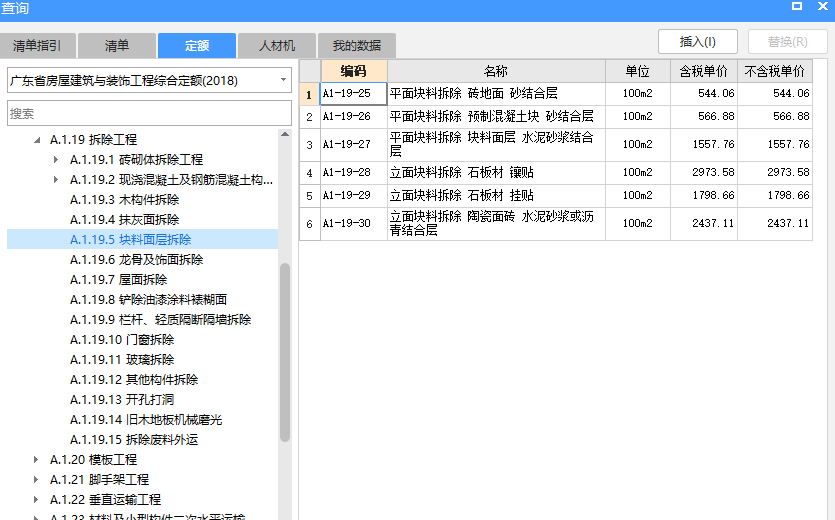This screenshot has height=520, width=835.
Task: Select code cell A1-19-26
Action: click(x=354, y=116)
